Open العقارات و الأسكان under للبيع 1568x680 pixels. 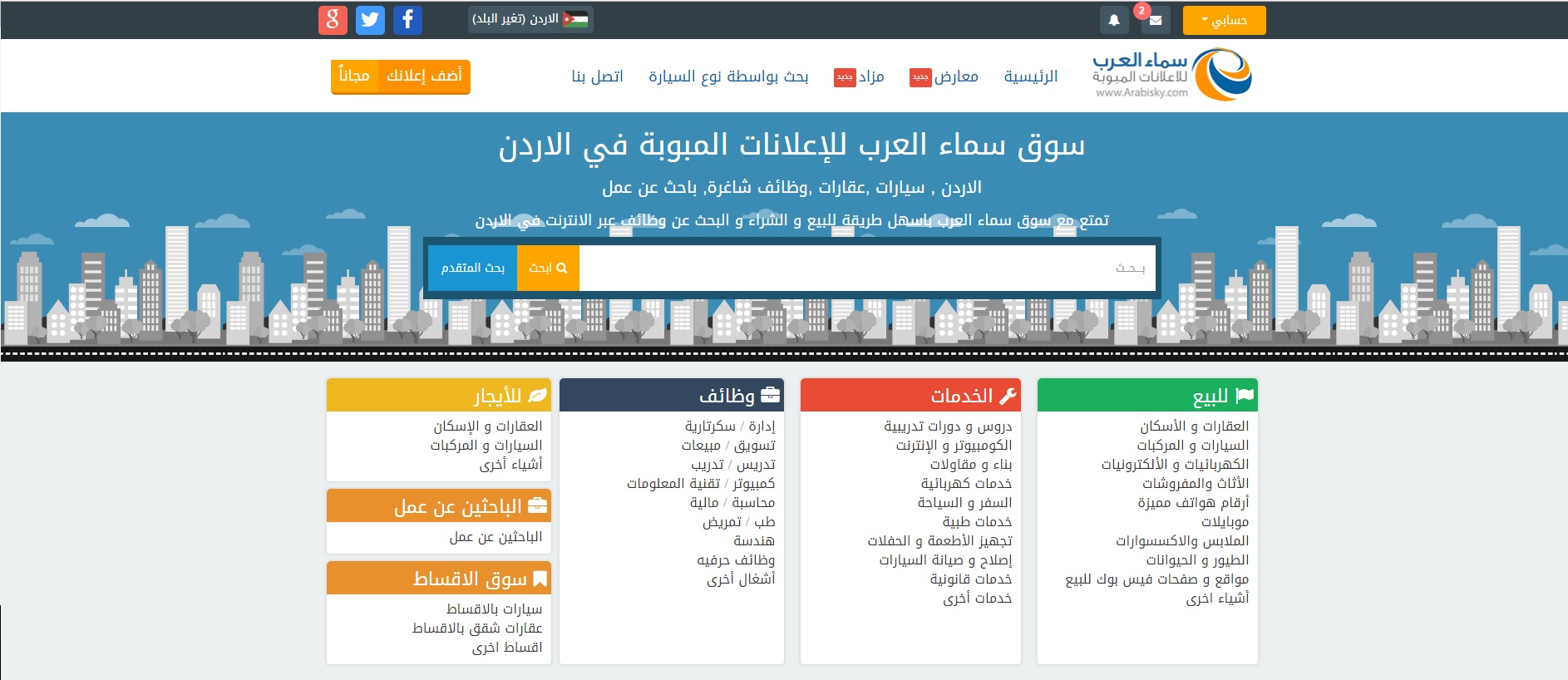(x=1194, y=426)
